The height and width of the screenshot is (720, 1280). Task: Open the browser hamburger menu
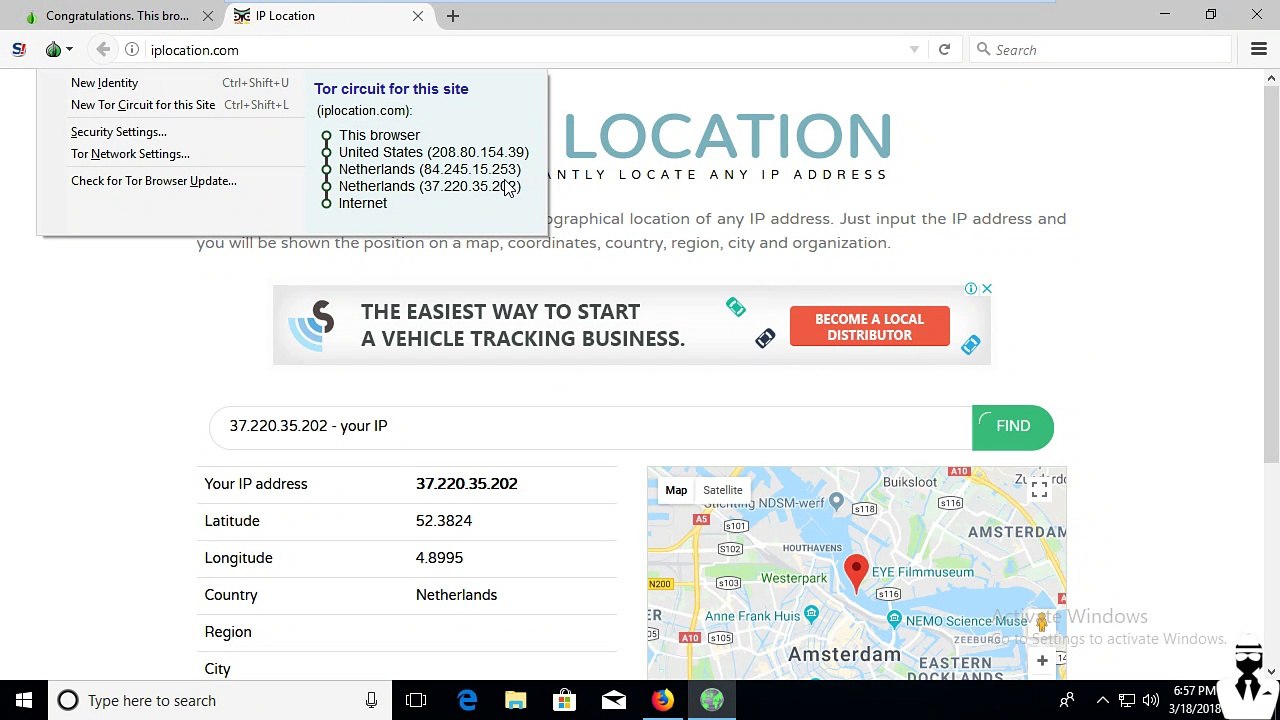(1259, 49)
